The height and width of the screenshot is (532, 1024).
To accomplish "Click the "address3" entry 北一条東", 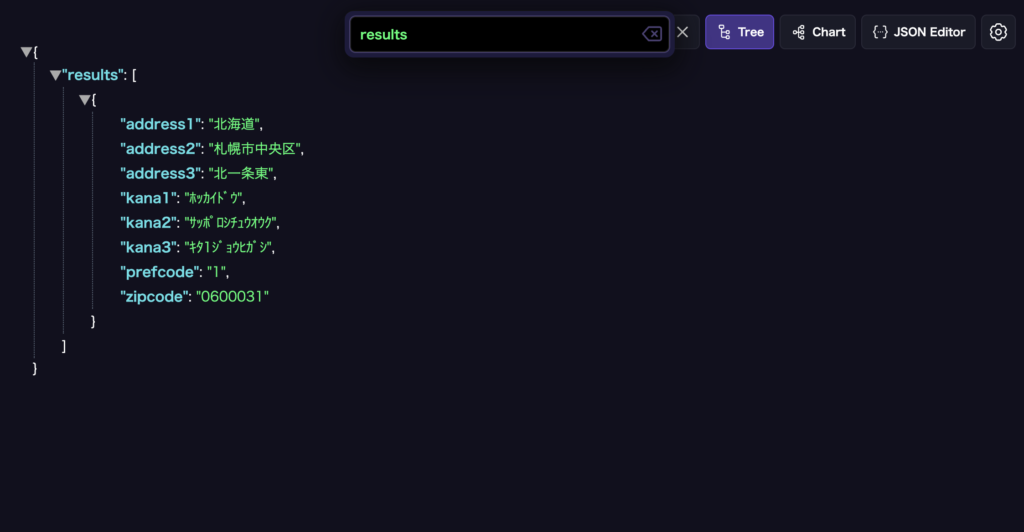I will click(240, 174).
